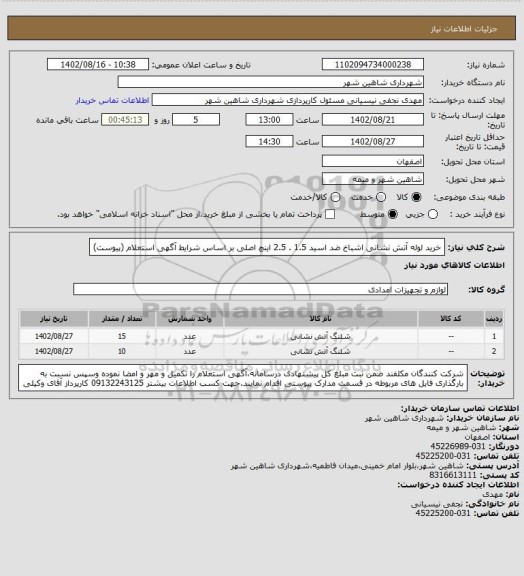Click the delivery province field اصفهان

pyautogui.click(x=373, y=161)
